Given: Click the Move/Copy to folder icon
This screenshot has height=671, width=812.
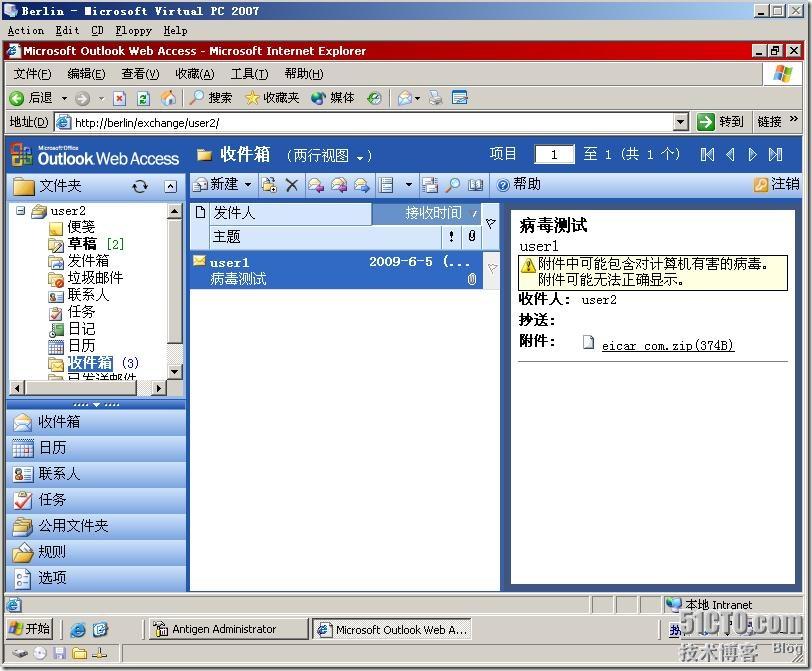Looking at the screenshot, I should (x=269, y=185).
